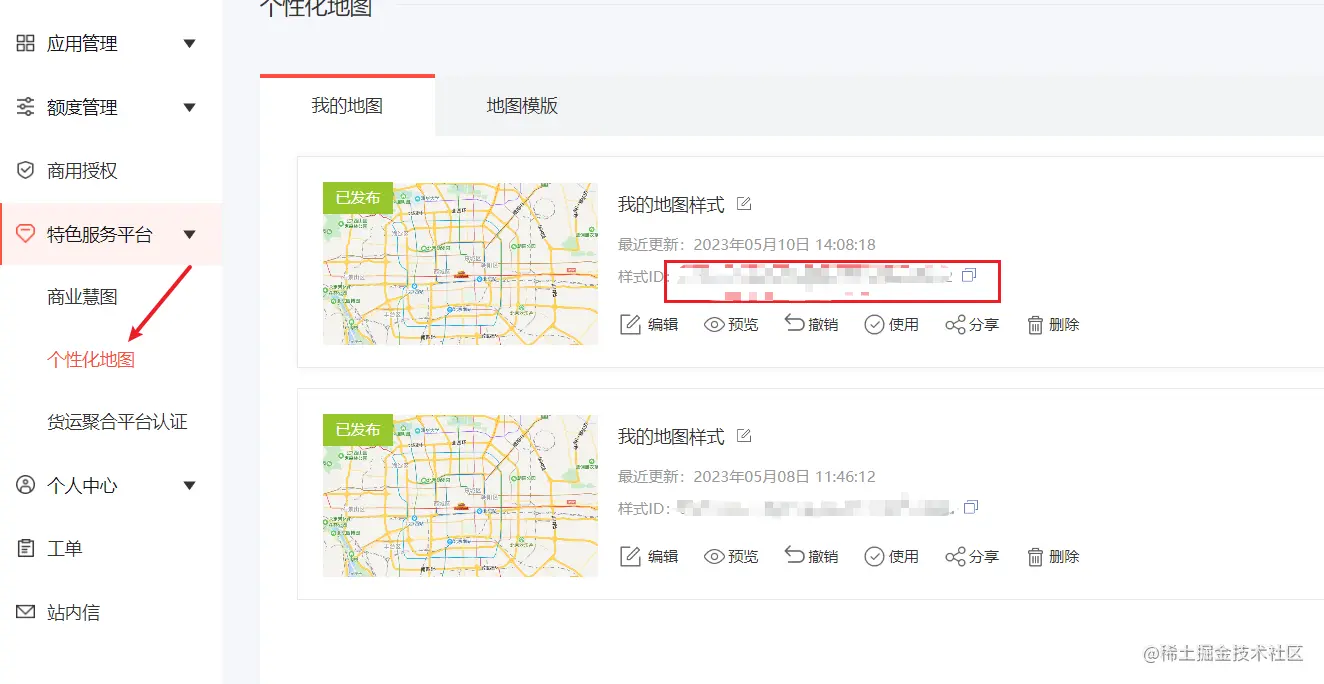Screen dimensions: 1324x684
Task: Open 商业慧图 in the sidebar
Action: click(x=82, y=297)
